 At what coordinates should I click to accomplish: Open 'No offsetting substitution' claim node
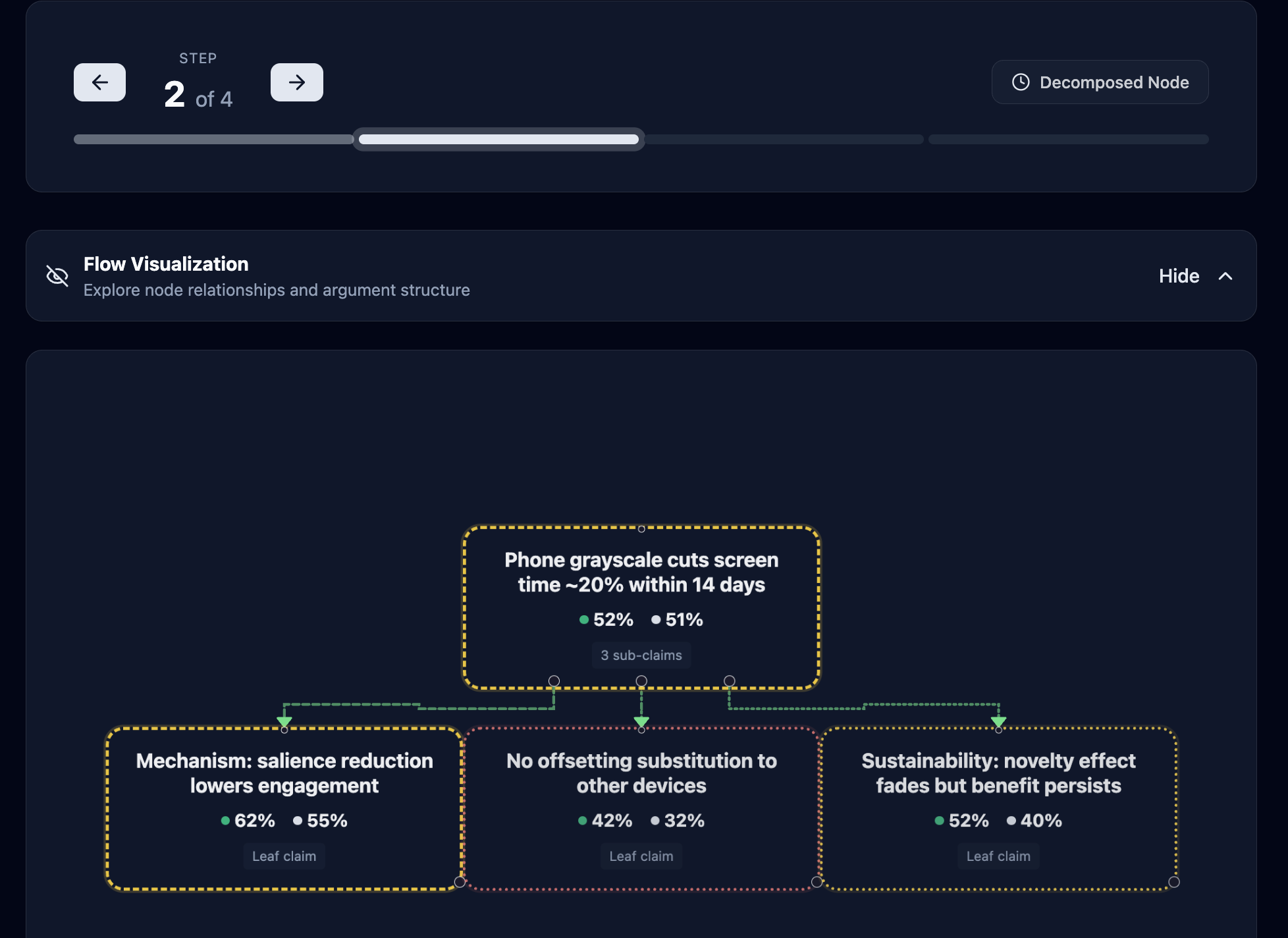(641, 773)
